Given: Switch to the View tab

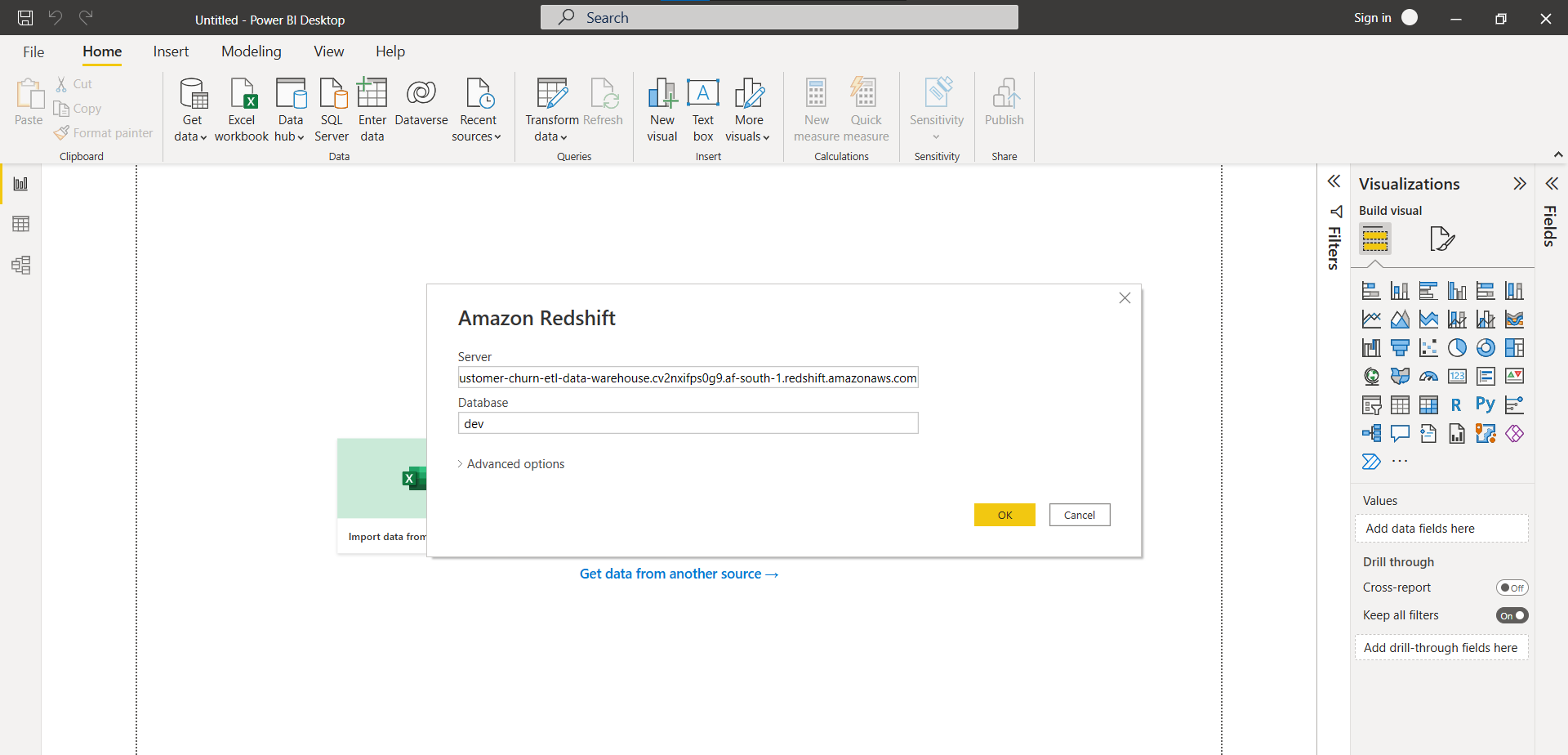Looking at the screenshot, I should click(328, 51).
